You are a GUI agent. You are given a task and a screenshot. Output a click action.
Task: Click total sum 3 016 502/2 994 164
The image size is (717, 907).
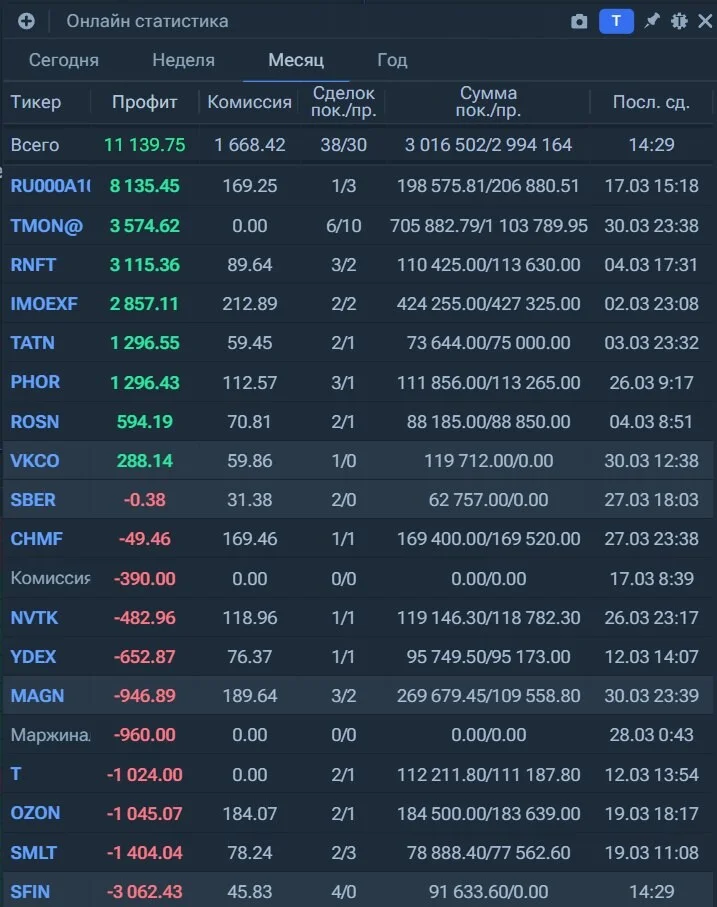coord(488,145)
